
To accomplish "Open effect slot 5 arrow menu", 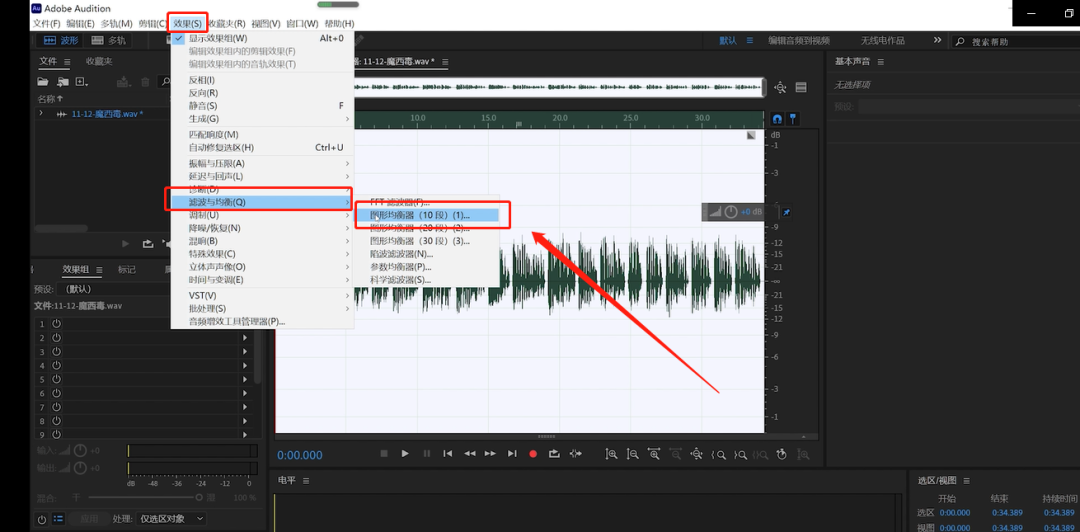I will coord(244,379).
